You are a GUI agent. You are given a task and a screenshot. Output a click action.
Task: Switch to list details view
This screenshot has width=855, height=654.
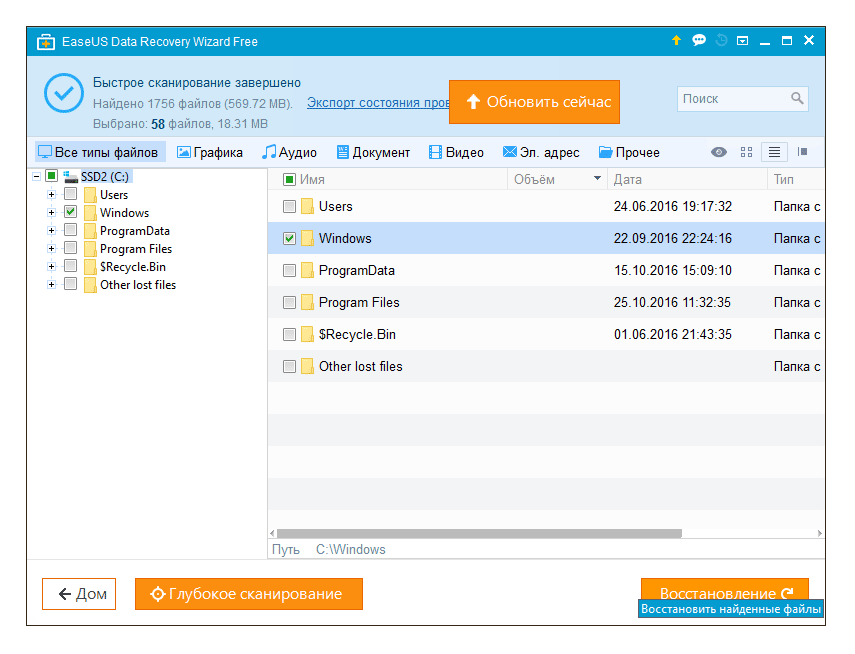773,152
